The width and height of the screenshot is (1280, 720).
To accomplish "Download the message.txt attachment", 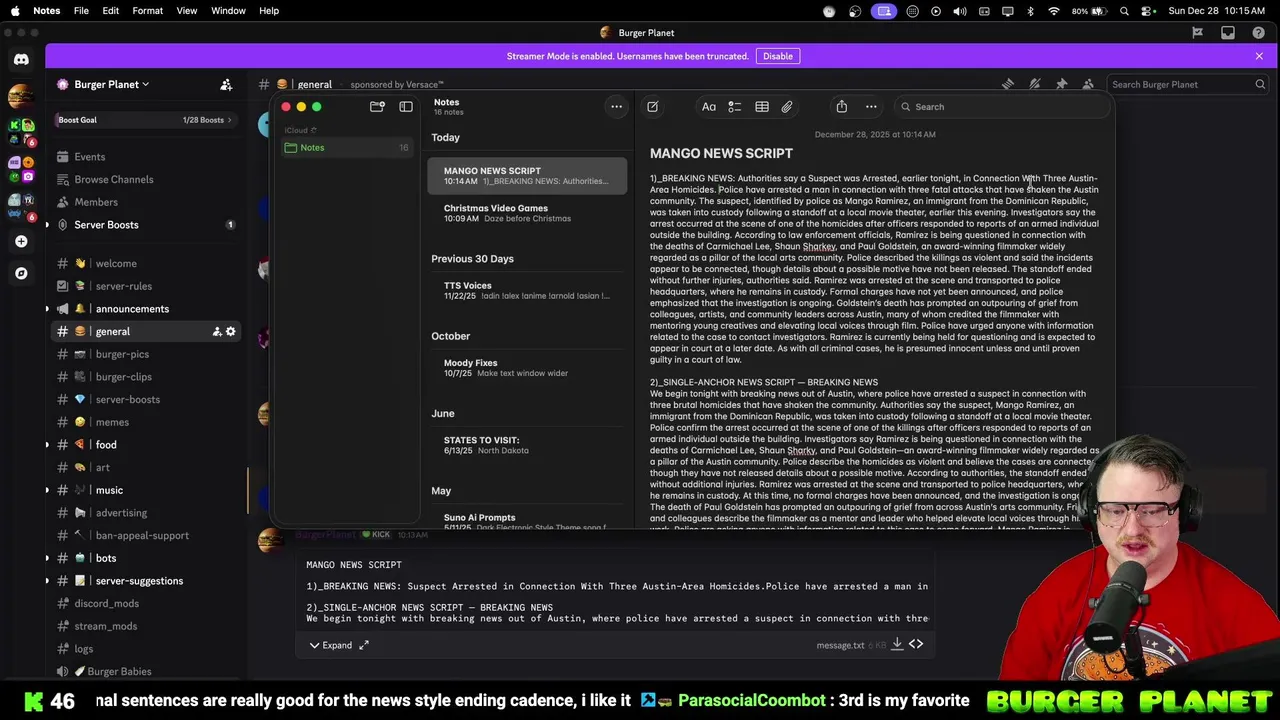I will pos(897,645).
